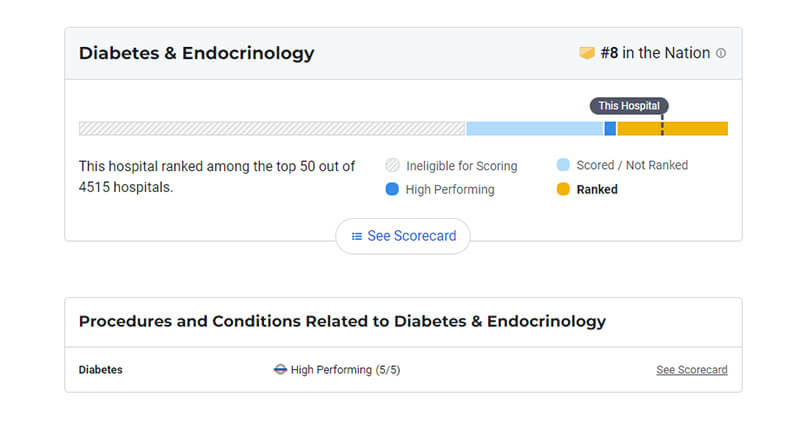
Task: Click the This Hospital tooltip marker
Action: pyautogui.click(x=629, y=106)
